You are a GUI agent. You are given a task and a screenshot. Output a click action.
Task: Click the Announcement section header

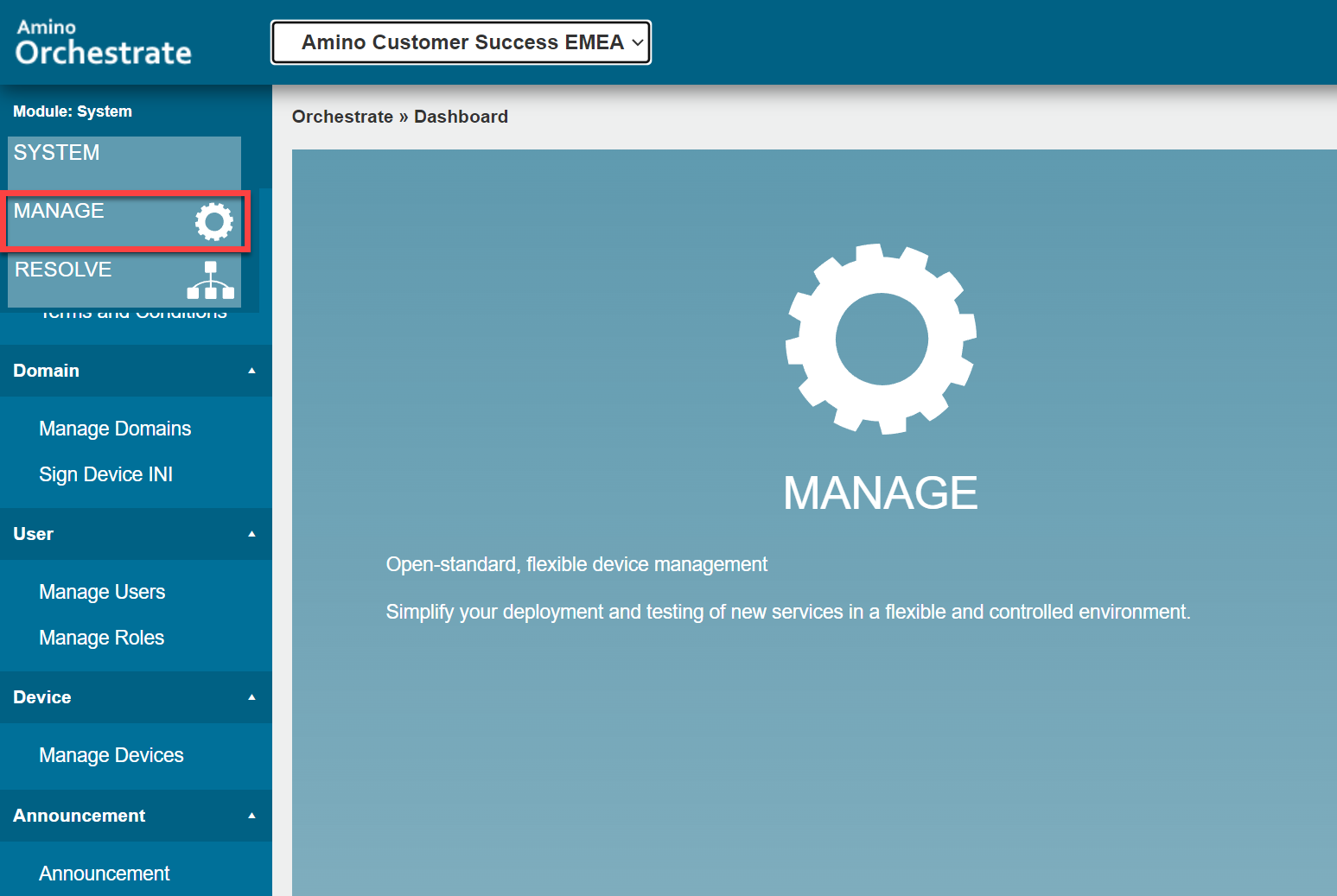pyautogui.click(x=136, y=816)
